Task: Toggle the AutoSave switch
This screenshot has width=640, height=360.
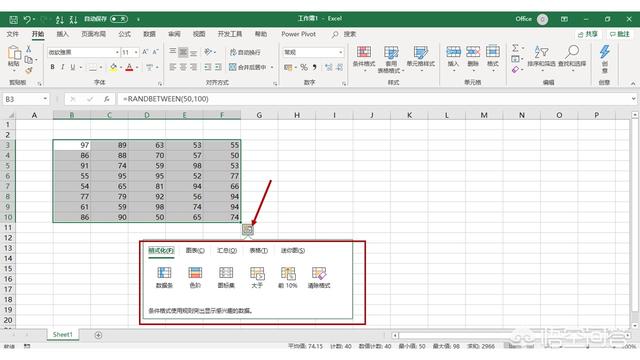Action: [x=119, y=19]
